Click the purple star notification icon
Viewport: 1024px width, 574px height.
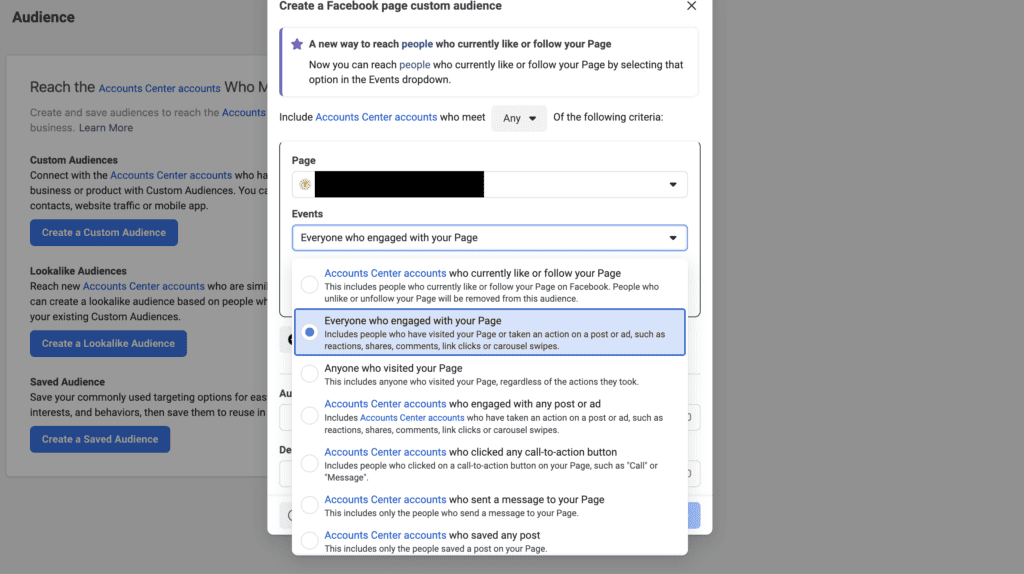[297, 44]
